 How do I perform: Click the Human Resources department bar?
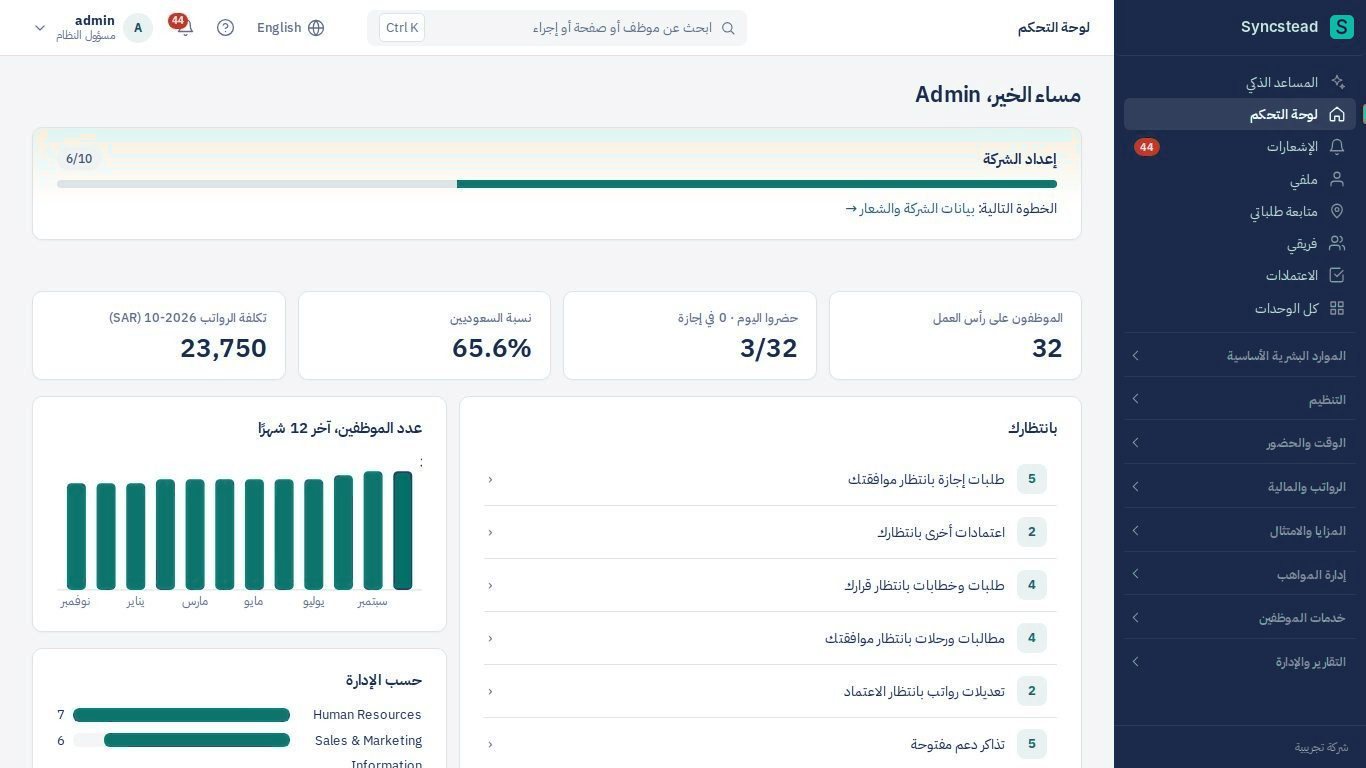click(x=181, y=715)
